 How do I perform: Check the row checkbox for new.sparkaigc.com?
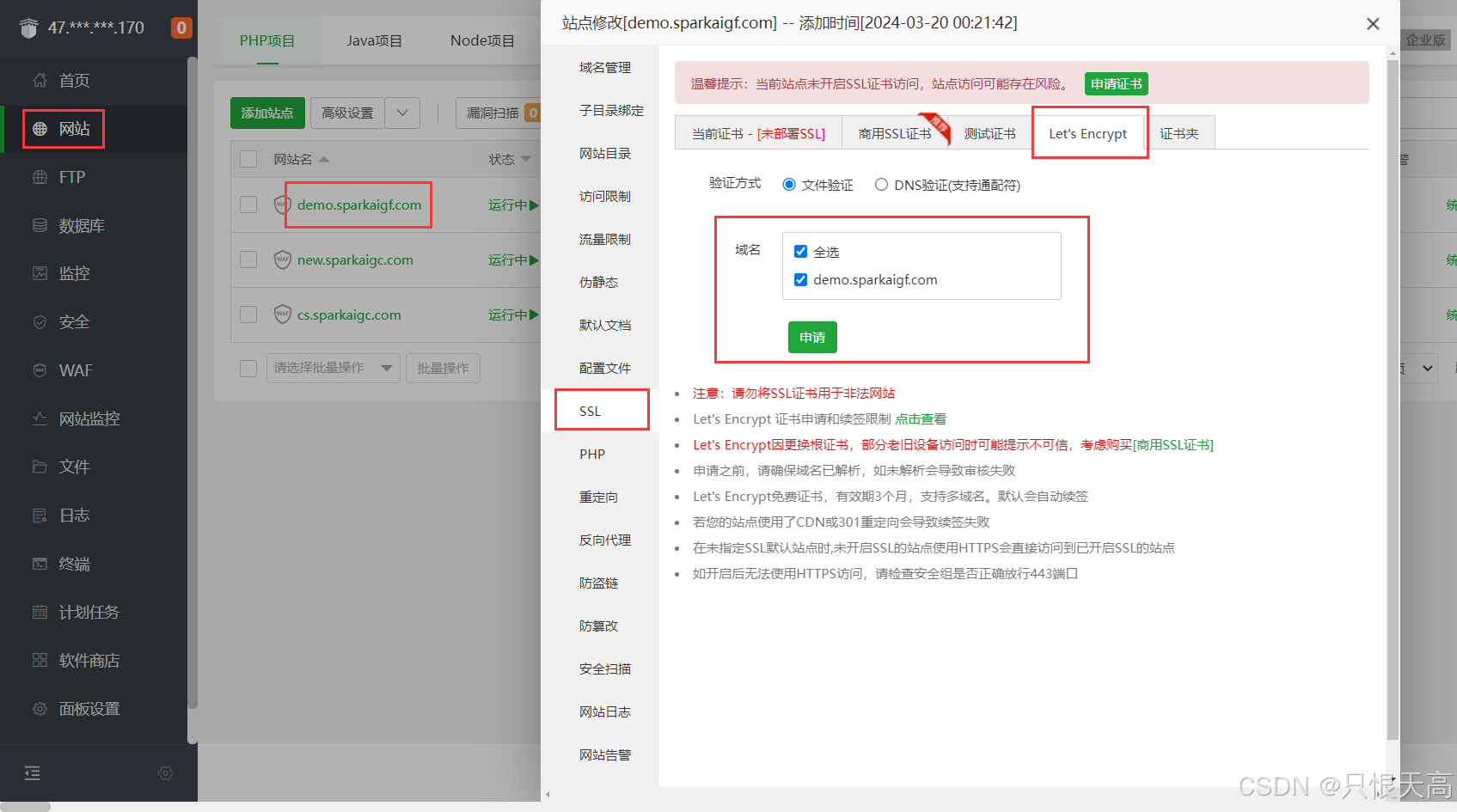coord(248,259)
